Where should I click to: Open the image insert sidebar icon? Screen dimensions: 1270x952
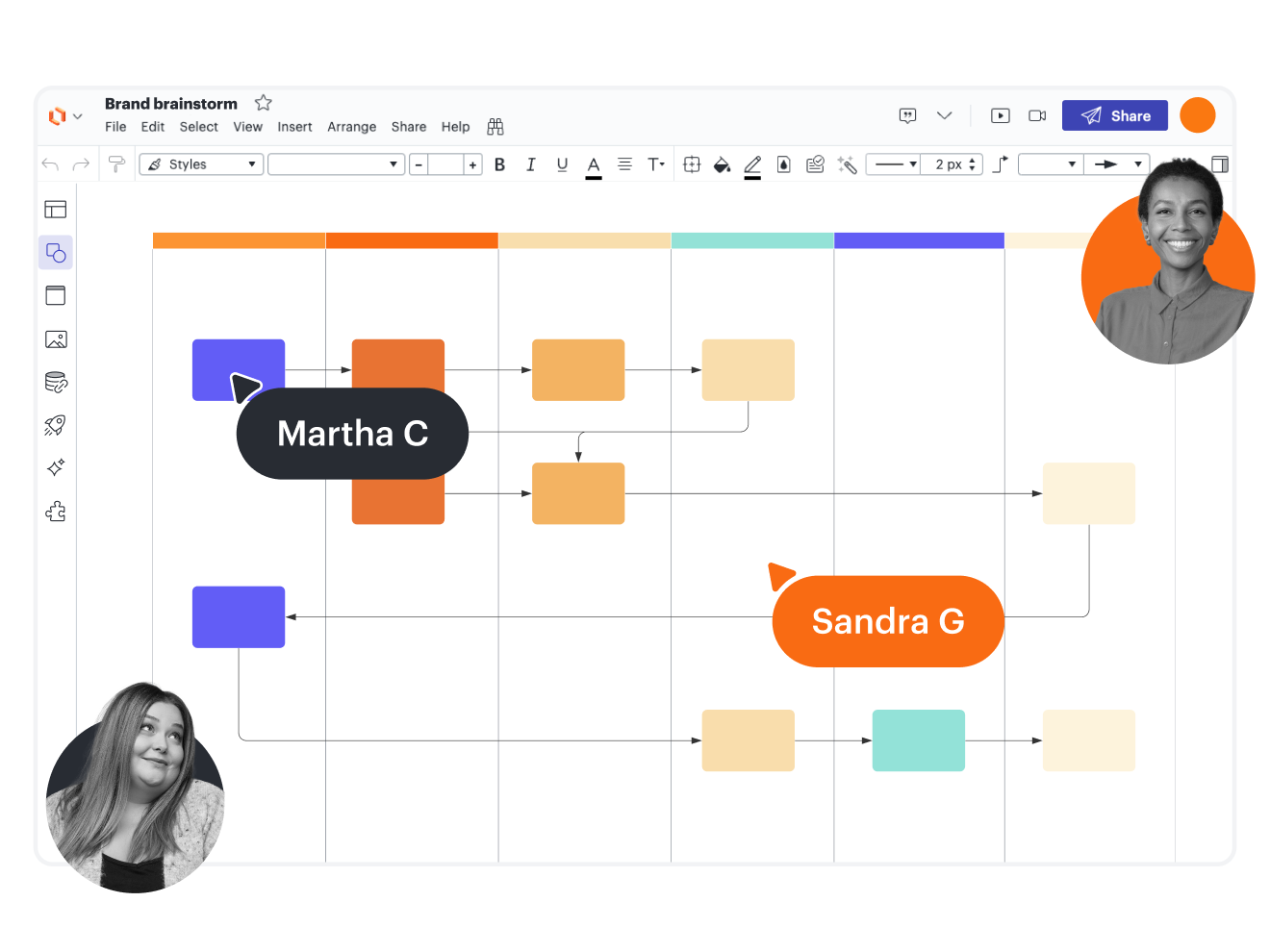pos(56,339)
